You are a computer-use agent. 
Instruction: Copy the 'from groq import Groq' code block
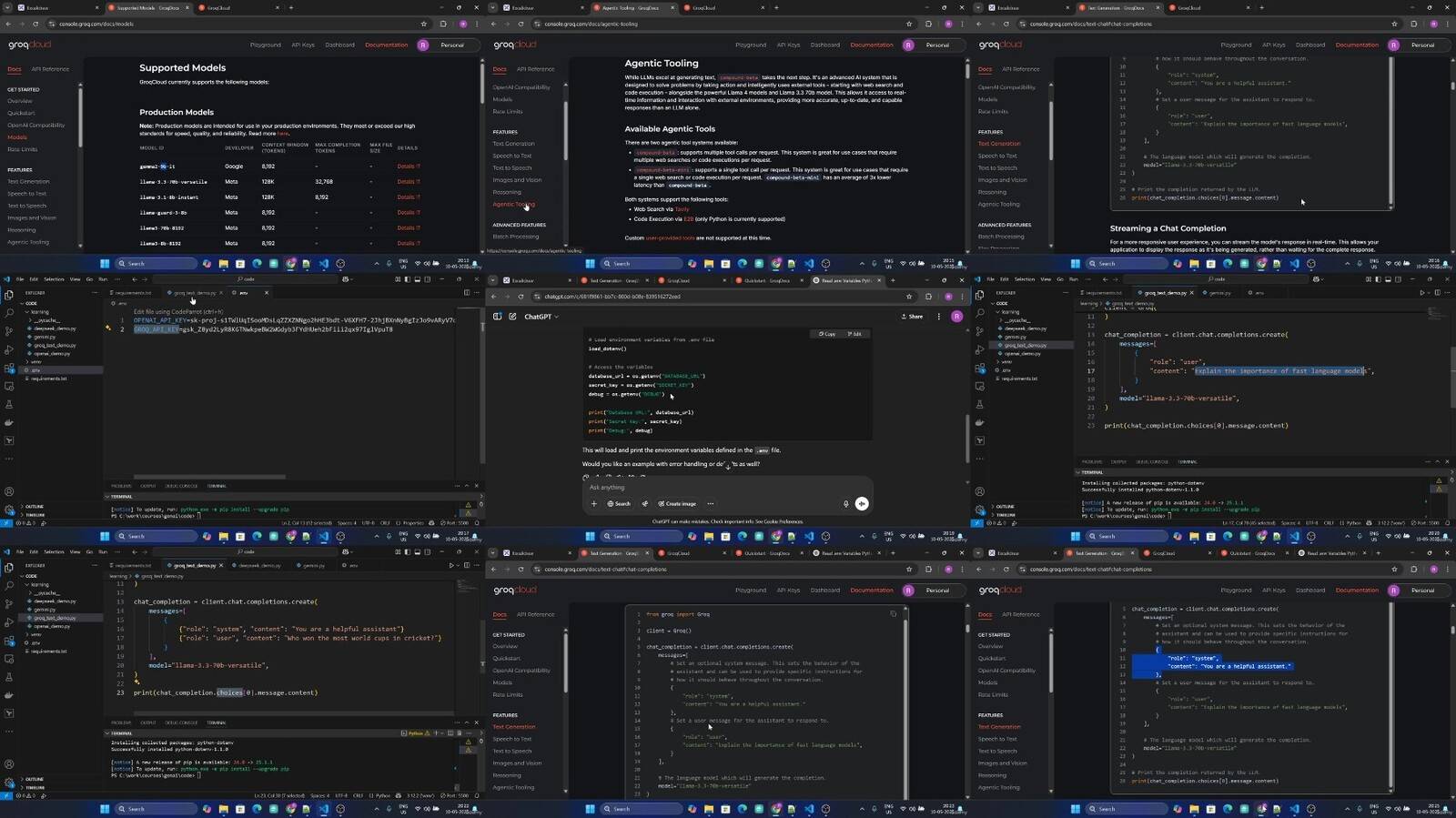(893, 614)
